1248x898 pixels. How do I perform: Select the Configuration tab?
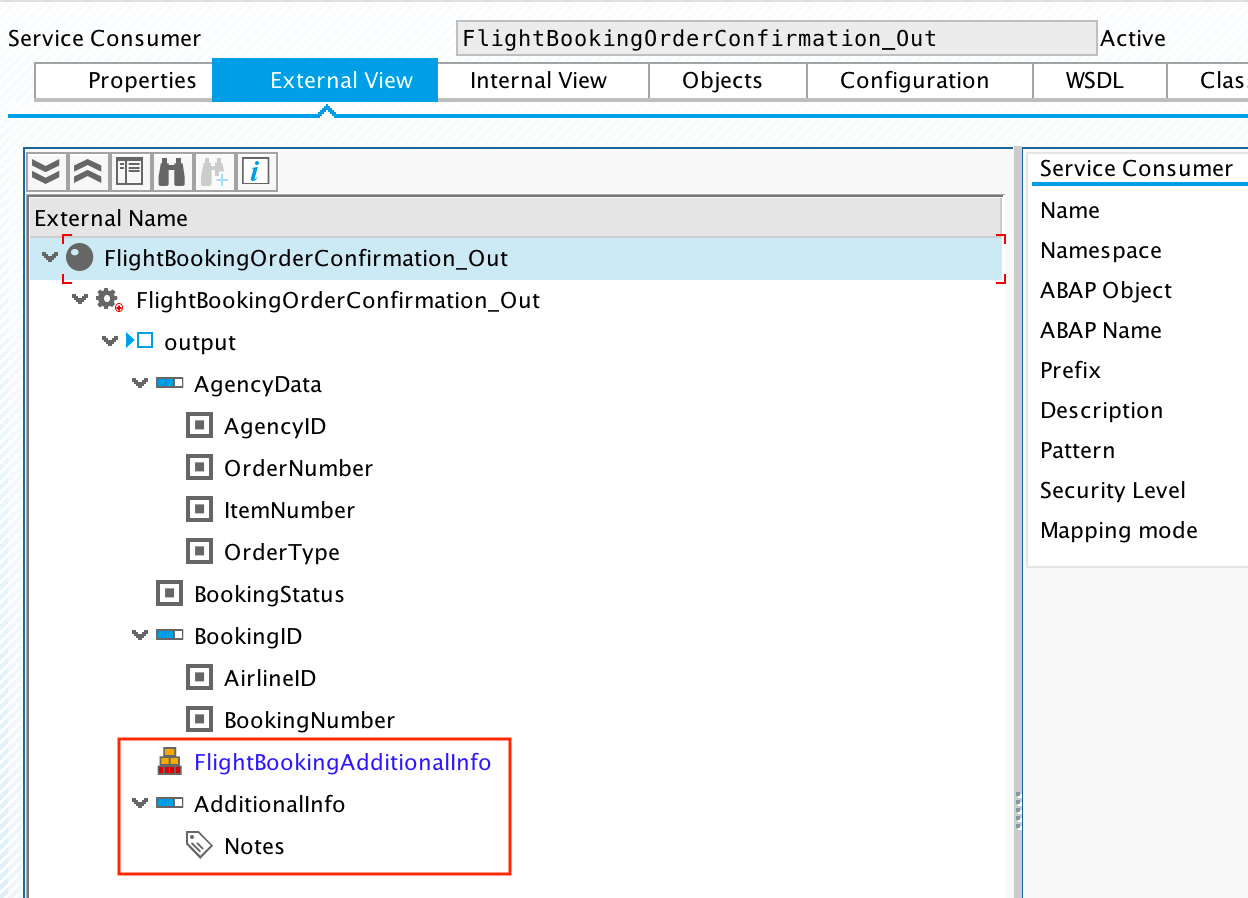point(918,80)
